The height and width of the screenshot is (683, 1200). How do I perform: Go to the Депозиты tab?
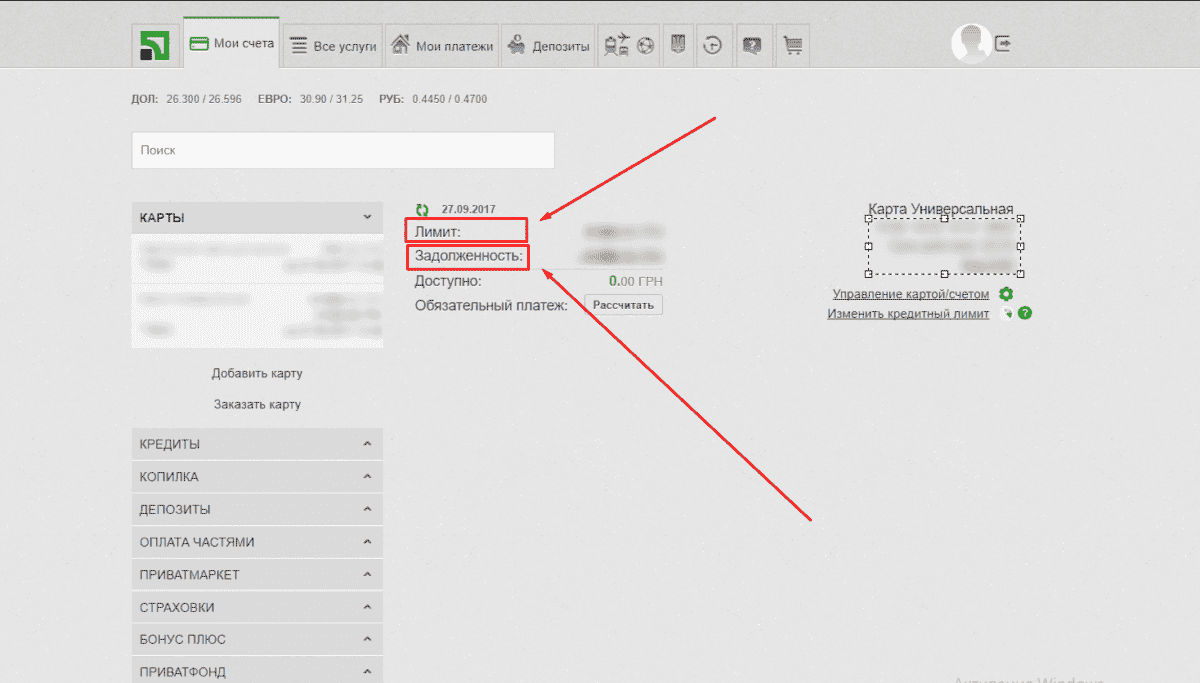tap(548, 46)
